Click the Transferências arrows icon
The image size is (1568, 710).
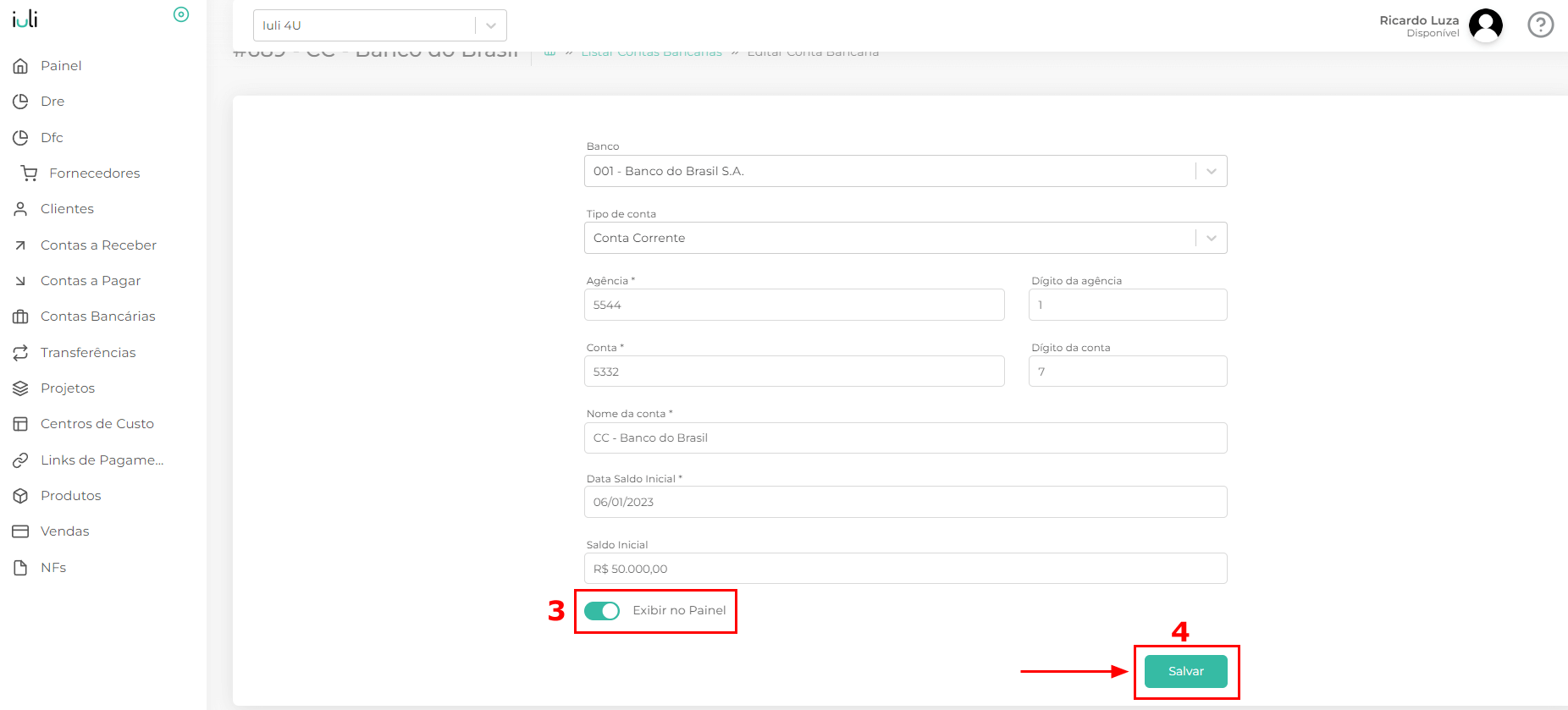[20, 353]
